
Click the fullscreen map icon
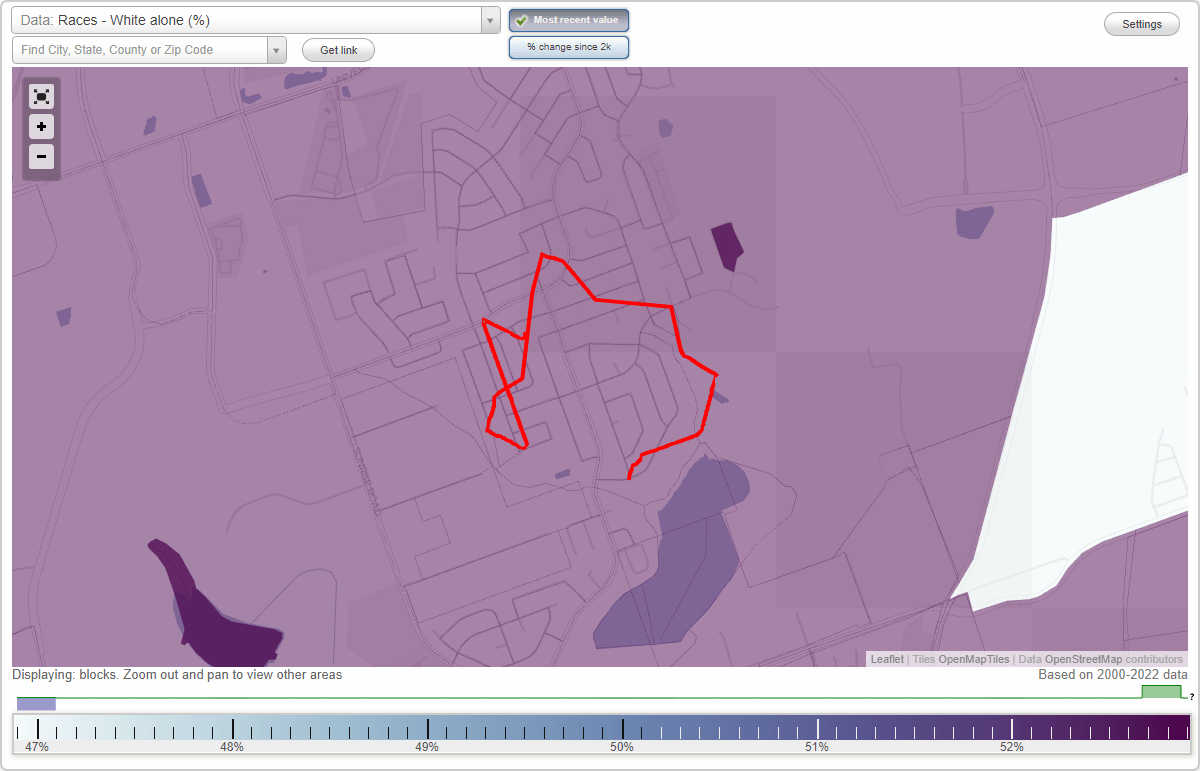[x=41, y=96]
